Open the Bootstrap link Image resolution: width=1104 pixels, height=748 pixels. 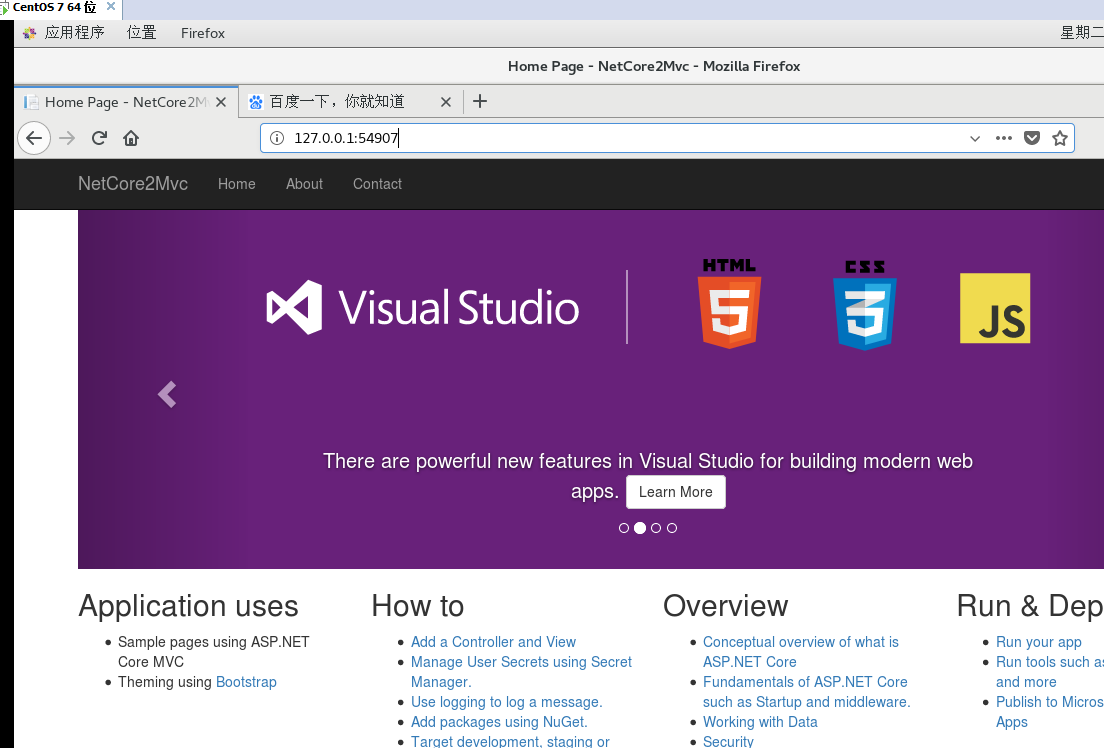[x=246, y=682]
